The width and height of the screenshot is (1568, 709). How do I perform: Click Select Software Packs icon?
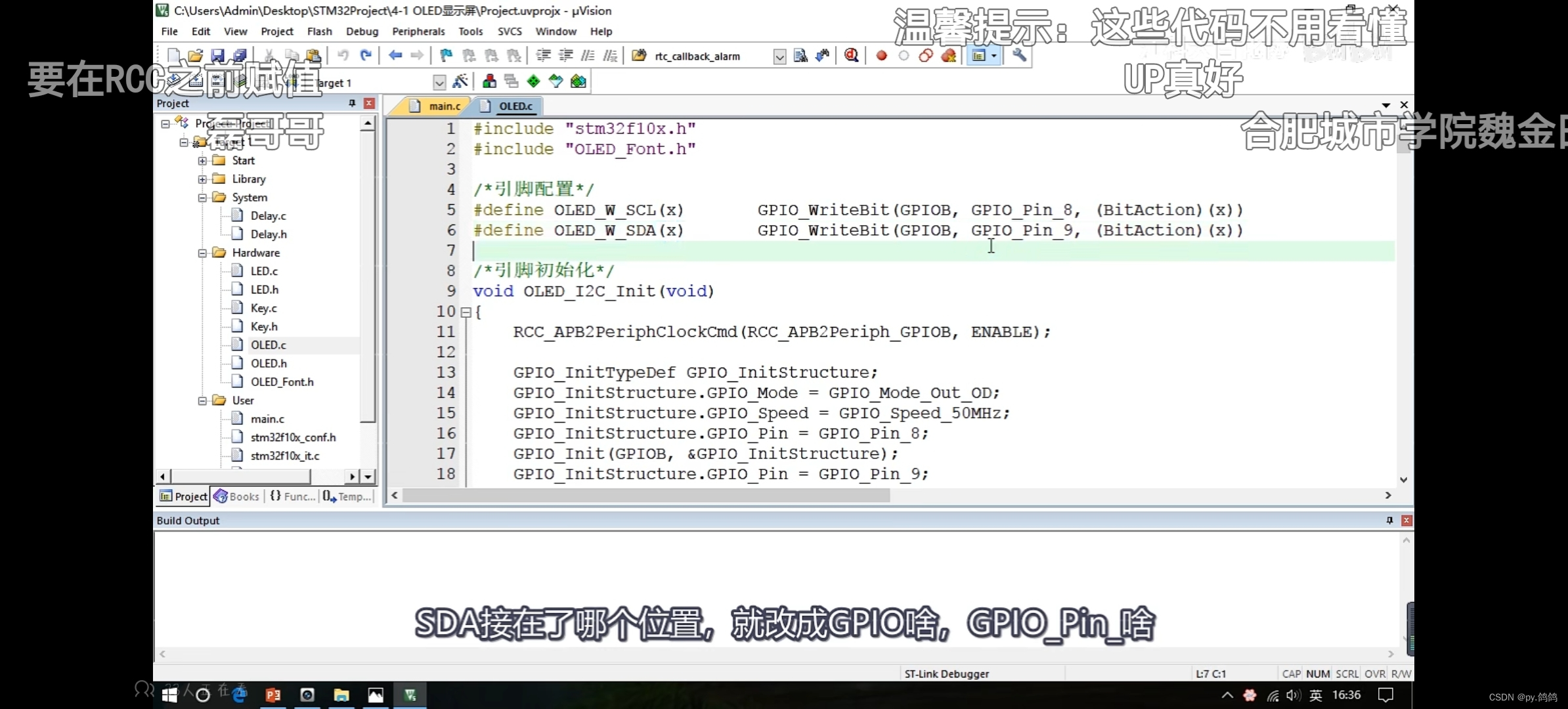(556, 81)
